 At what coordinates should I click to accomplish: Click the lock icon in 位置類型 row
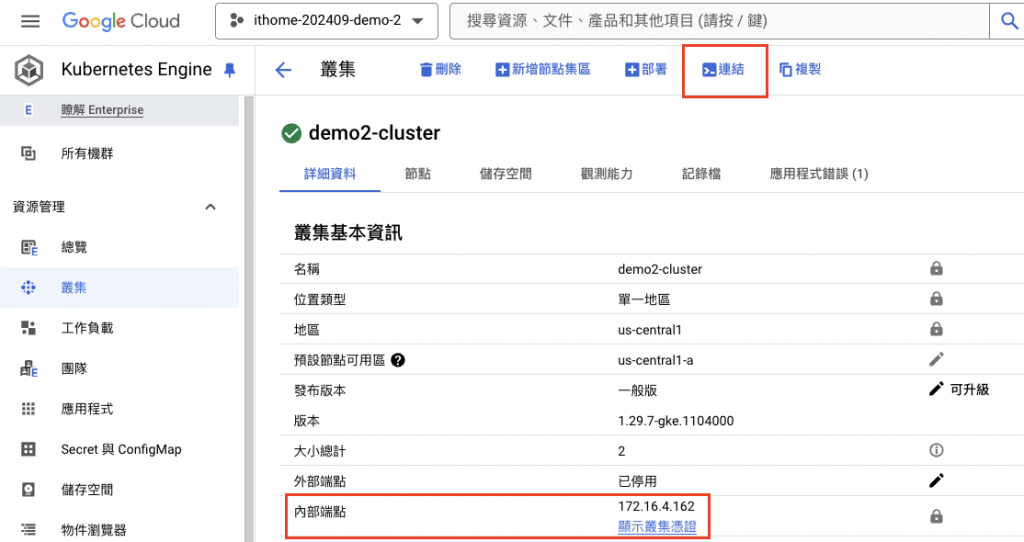point(936,298)
